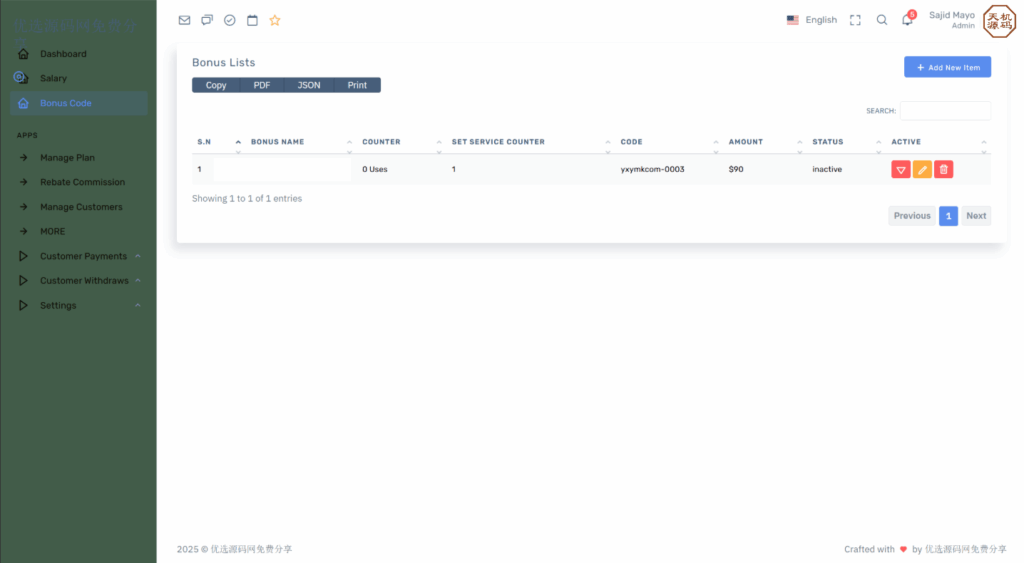The height and width of the screenshot is (563, 1024).
Task: Open the magnifier search icon in header
Action: pyautogui.click(x=882, y=20)
